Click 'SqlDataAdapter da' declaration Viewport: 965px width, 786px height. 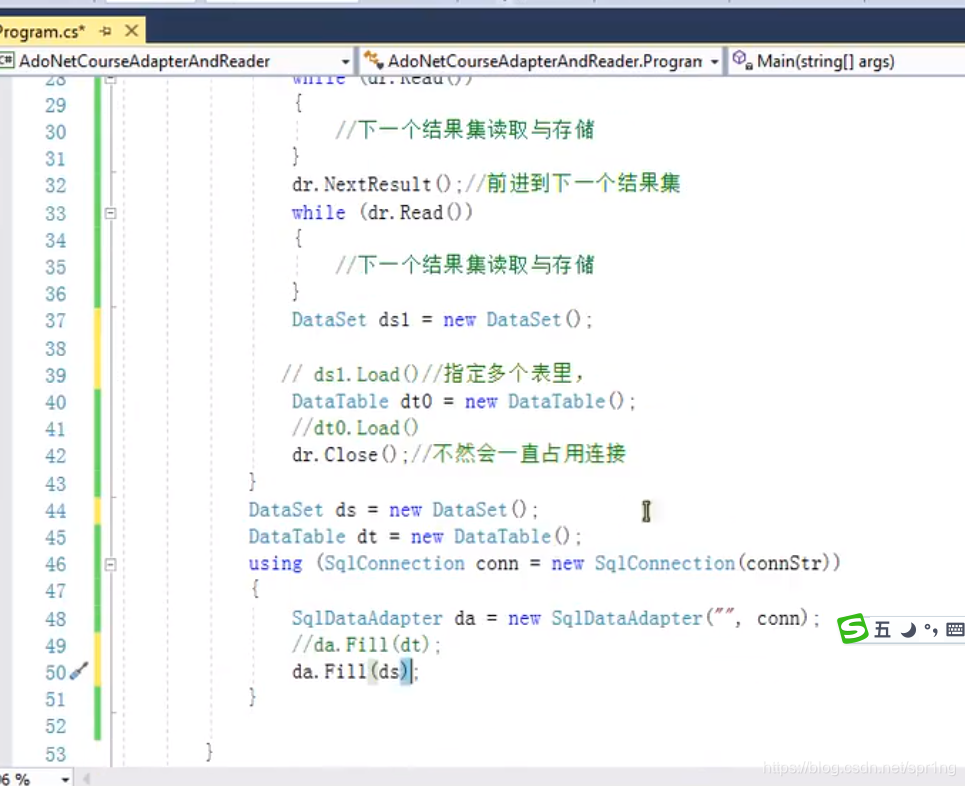pos(383,618)
